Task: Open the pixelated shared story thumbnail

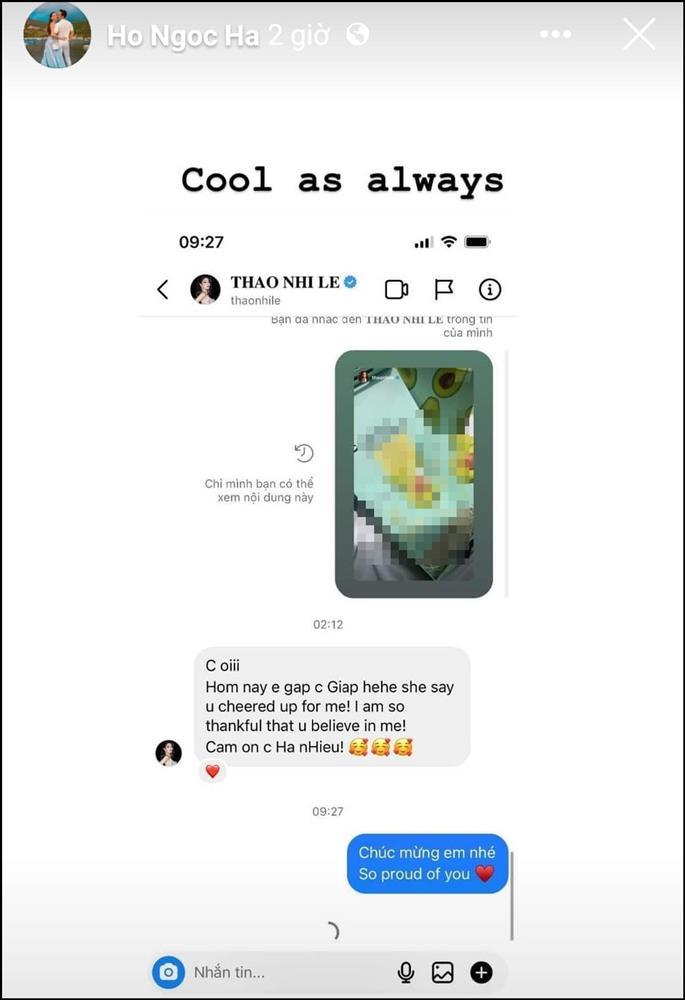Action: (414, 474)
